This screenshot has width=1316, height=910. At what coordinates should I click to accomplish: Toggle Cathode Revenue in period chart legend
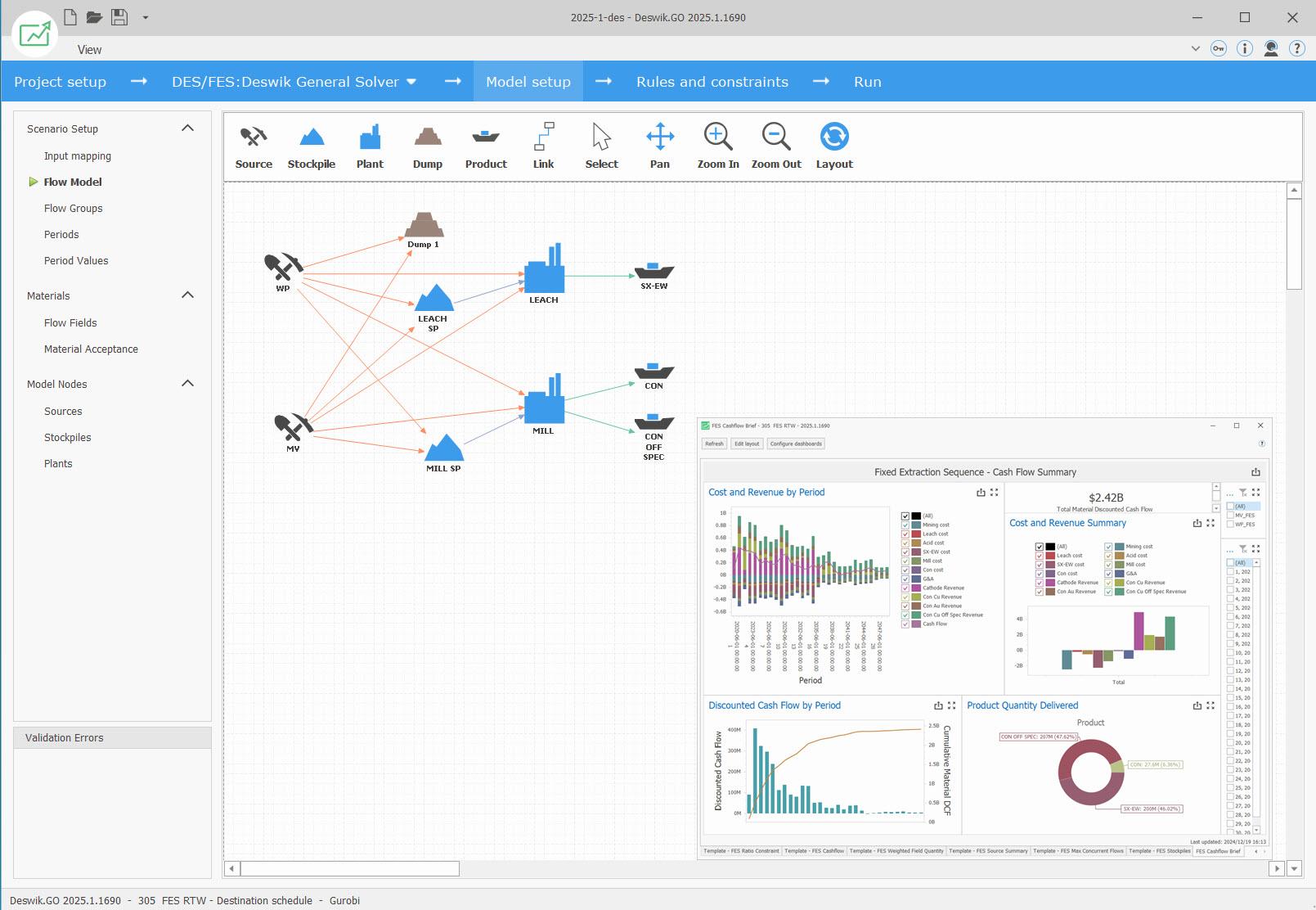pos(905,588)
